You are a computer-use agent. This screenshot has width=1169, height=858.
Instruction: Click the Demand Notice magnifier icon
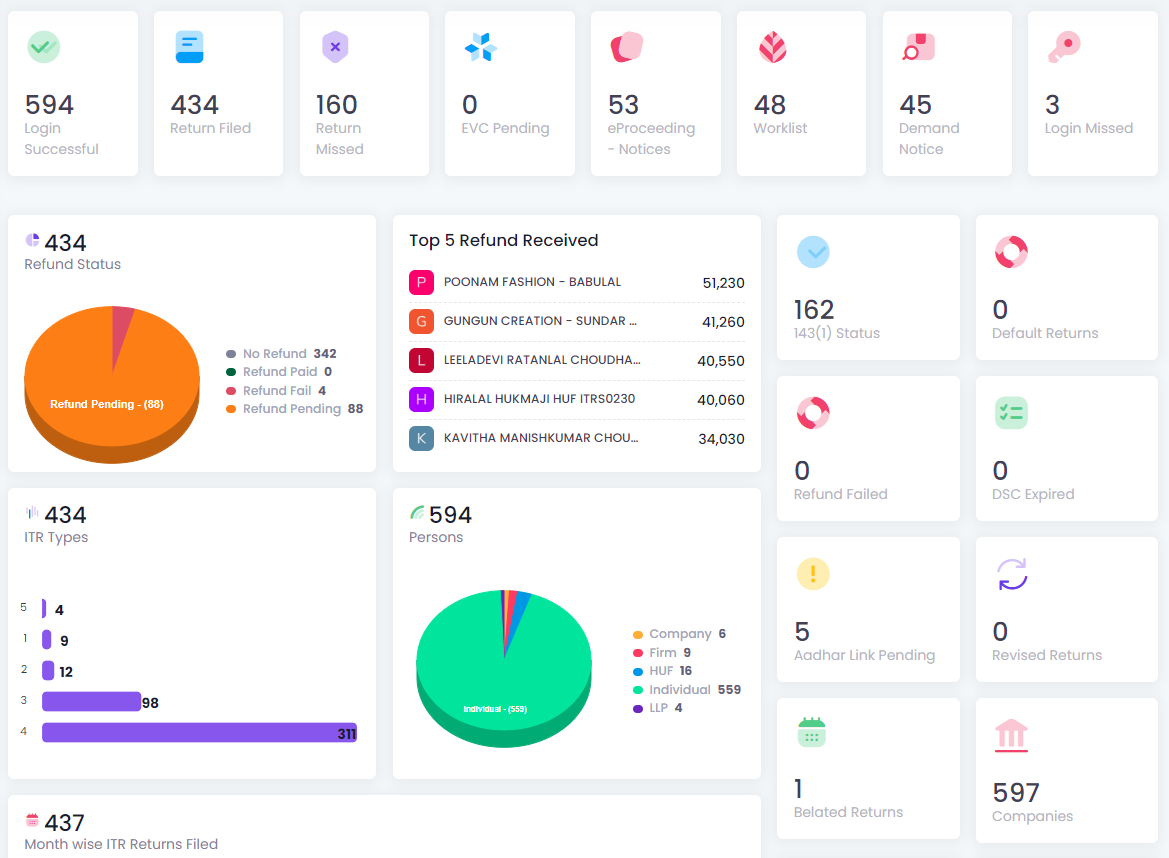pos(918,47)
